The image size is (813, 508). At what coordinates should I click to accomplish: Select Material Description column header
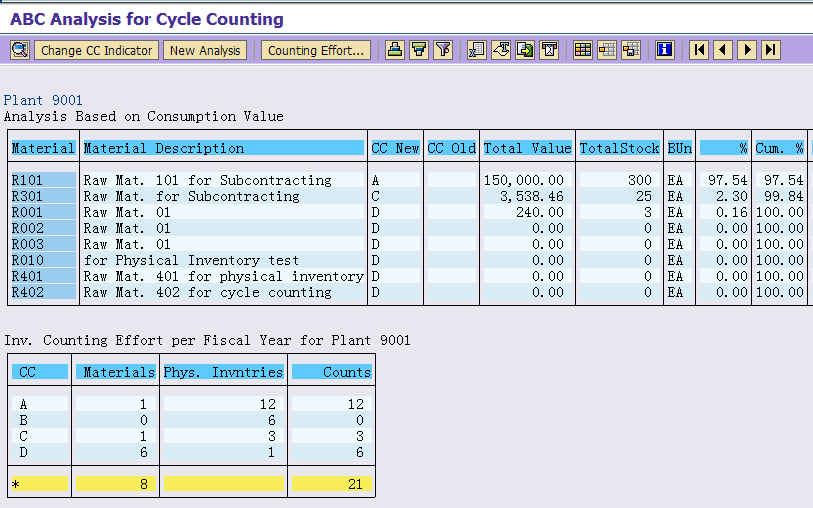[223, 148]
